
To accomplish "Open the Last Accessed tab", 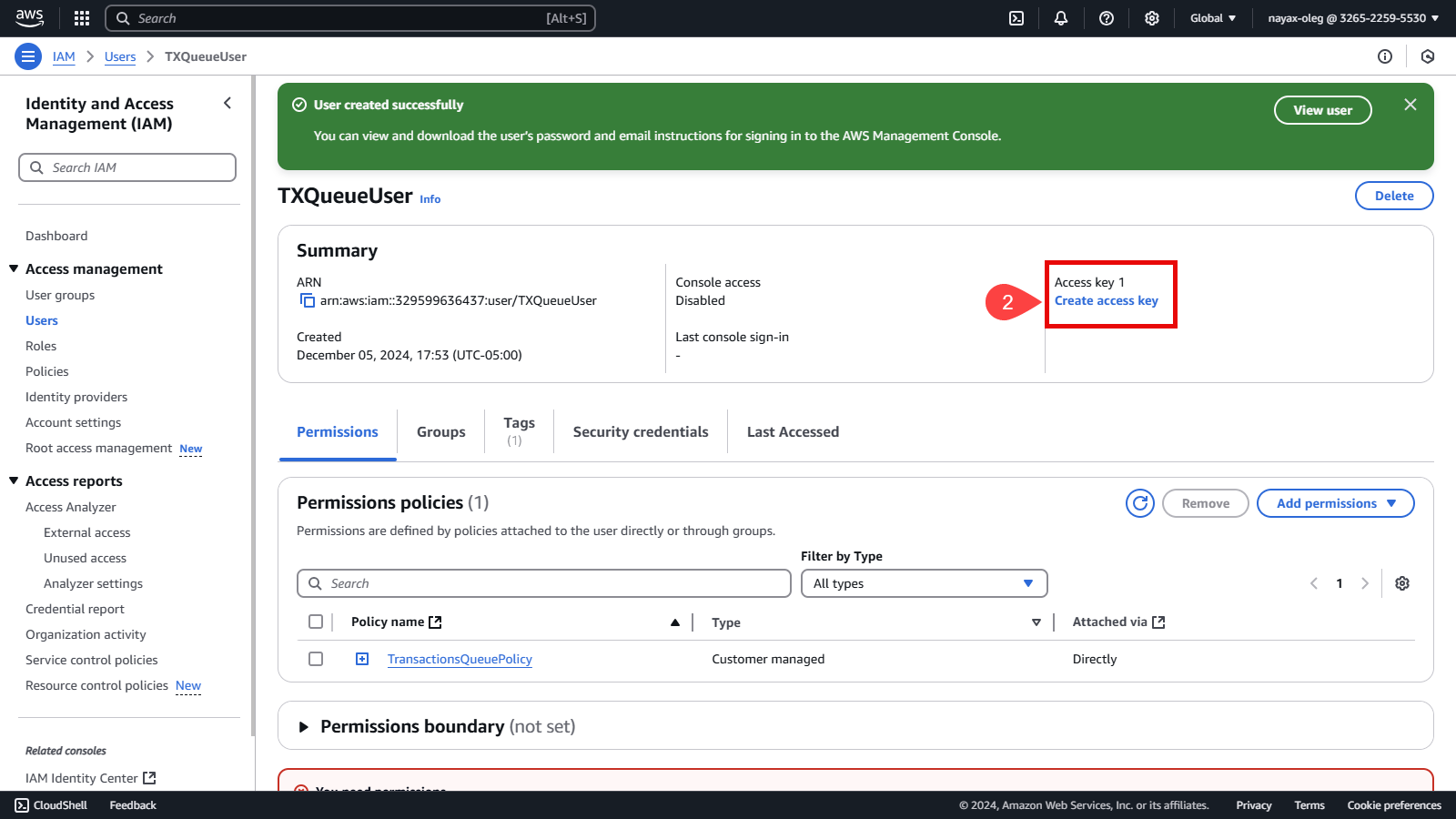I will (794, 432).
